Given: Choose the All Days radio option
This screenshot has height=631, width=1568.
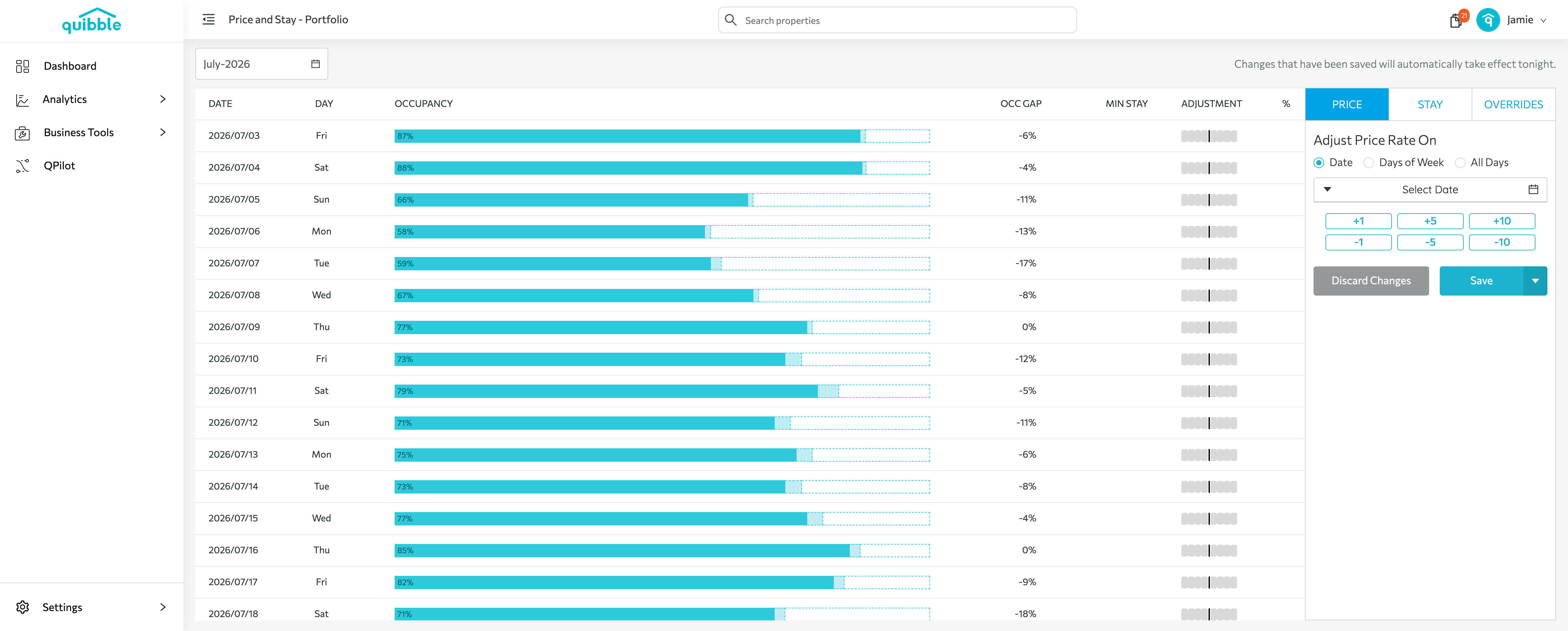Looking at the screenshot, I should click(x=1460, y=163).
